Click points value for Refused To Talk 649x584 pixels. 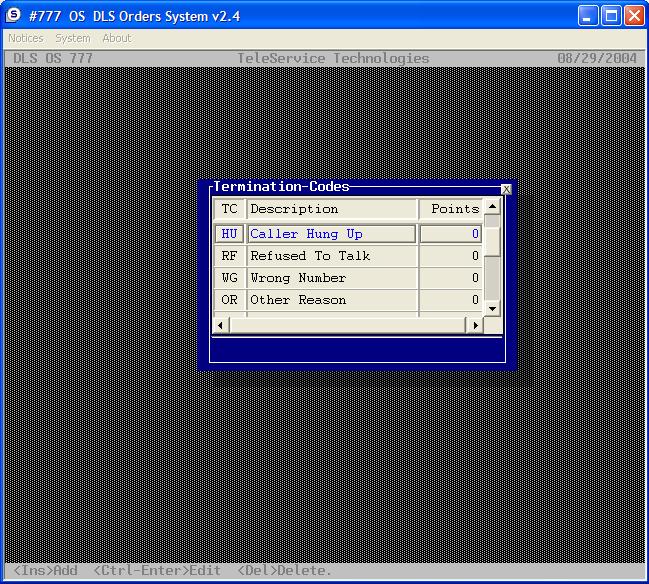tap(451, 256)
